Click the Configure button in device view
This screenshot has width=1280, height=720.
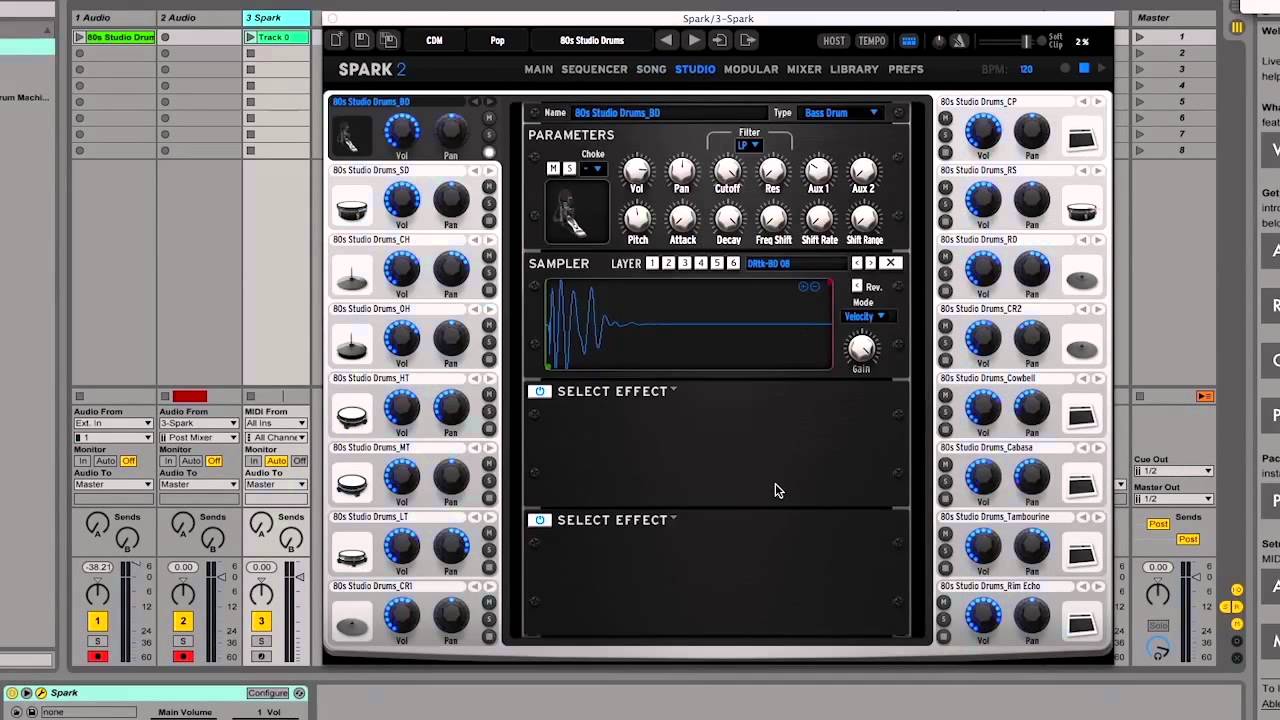[268, 693]
